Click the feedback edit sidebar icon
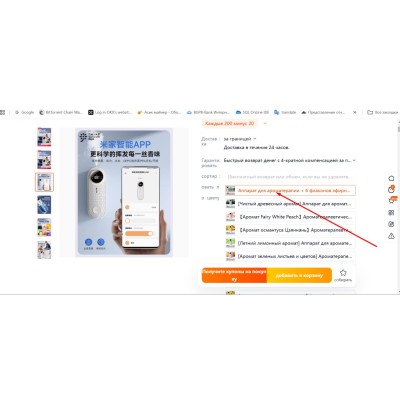 click(x=391, y=224)
